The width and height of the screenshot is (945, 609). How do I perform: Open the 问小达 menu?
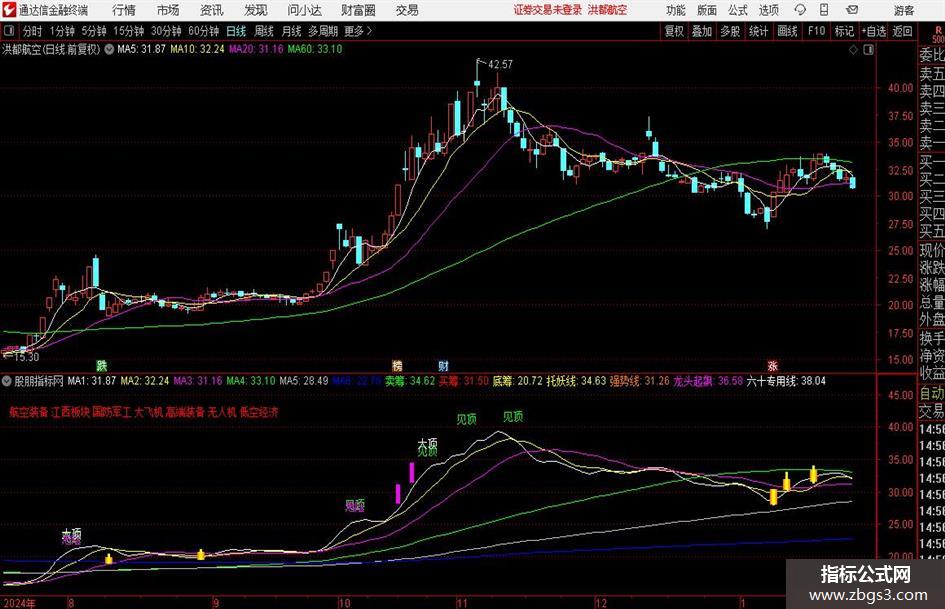pyautogui.click(x=304, y=10)
